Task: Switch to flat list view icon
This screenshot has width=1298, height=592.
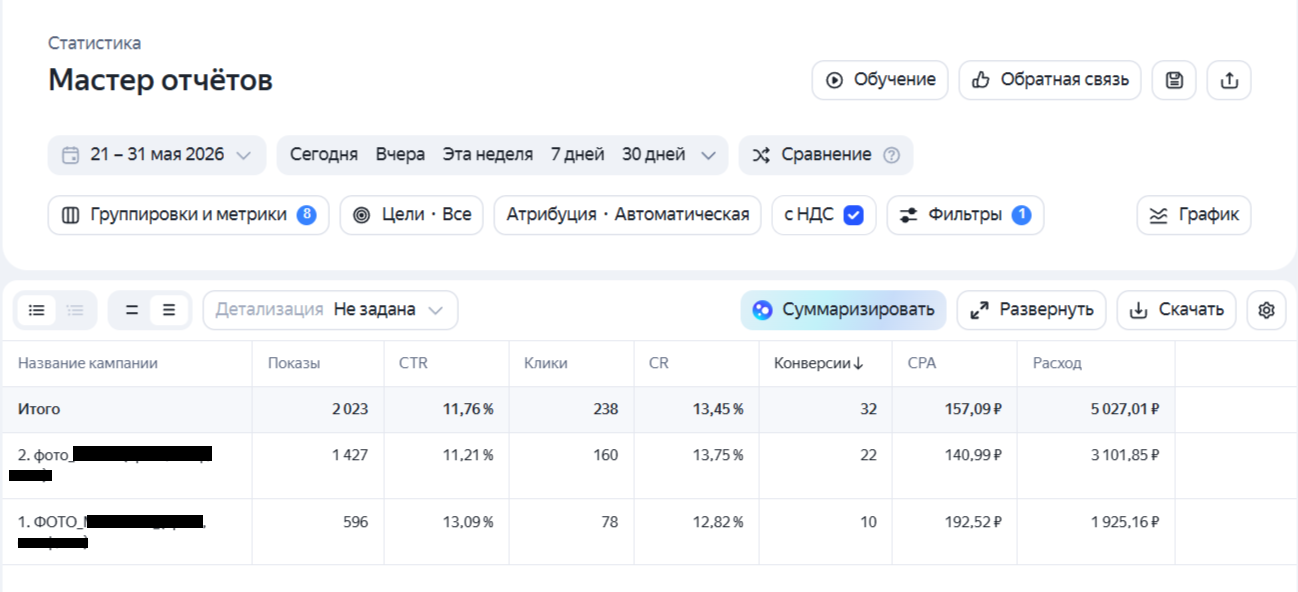Action: [37, 310]
